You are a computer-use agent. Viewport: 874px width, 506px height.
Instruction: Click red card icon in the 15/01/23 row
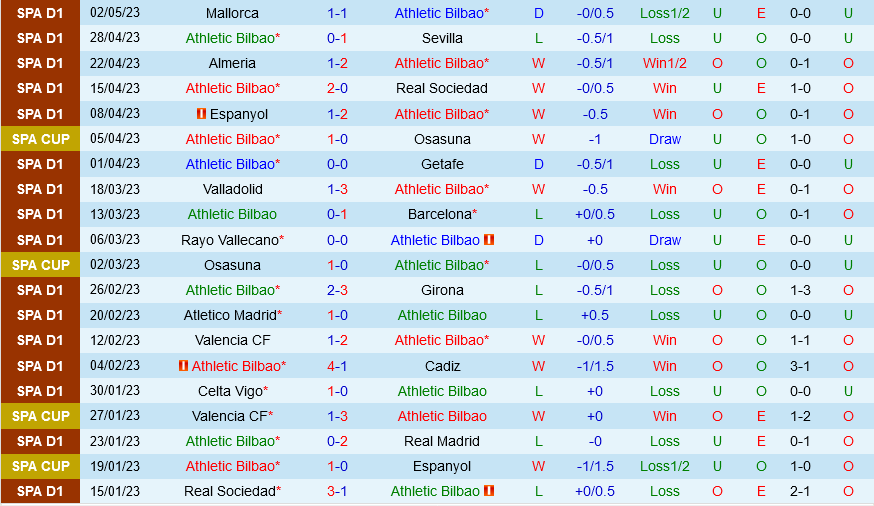[x=489, y=491]
